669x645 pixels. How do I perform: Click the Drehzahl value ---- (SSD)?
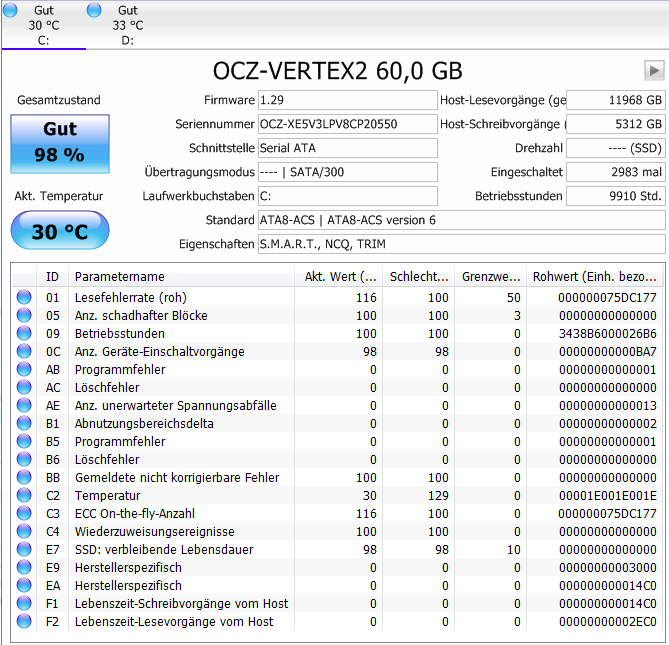coord(616,148)
